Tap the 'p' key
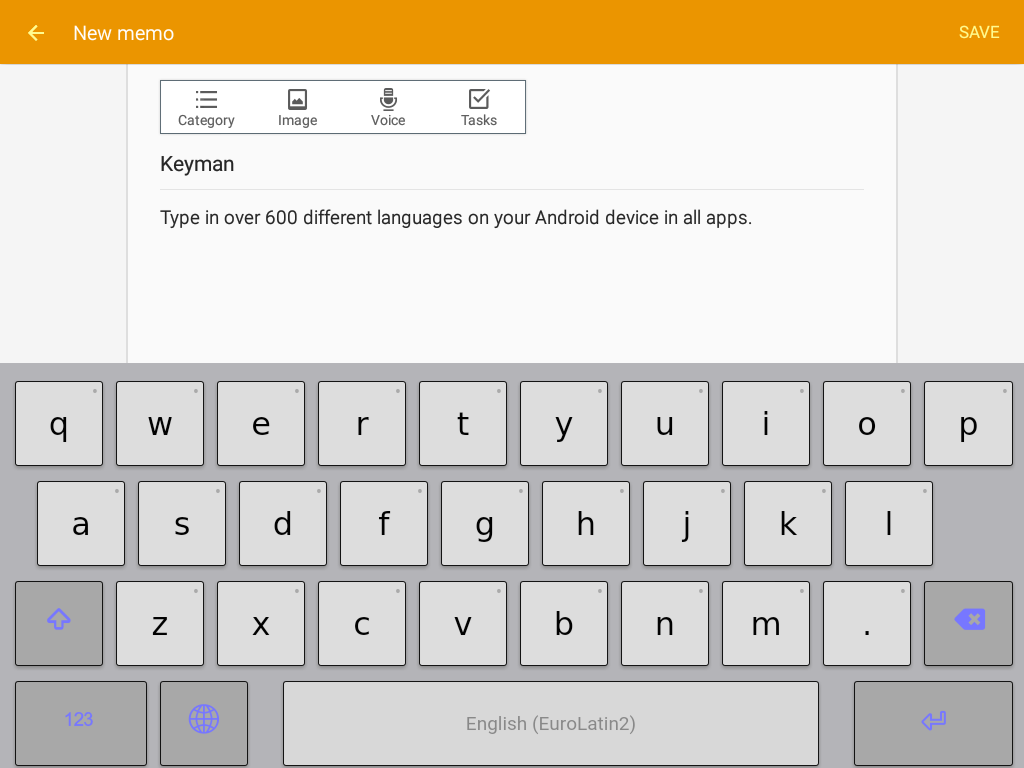Screen dimensions: 1024x768 pos(968,423)
